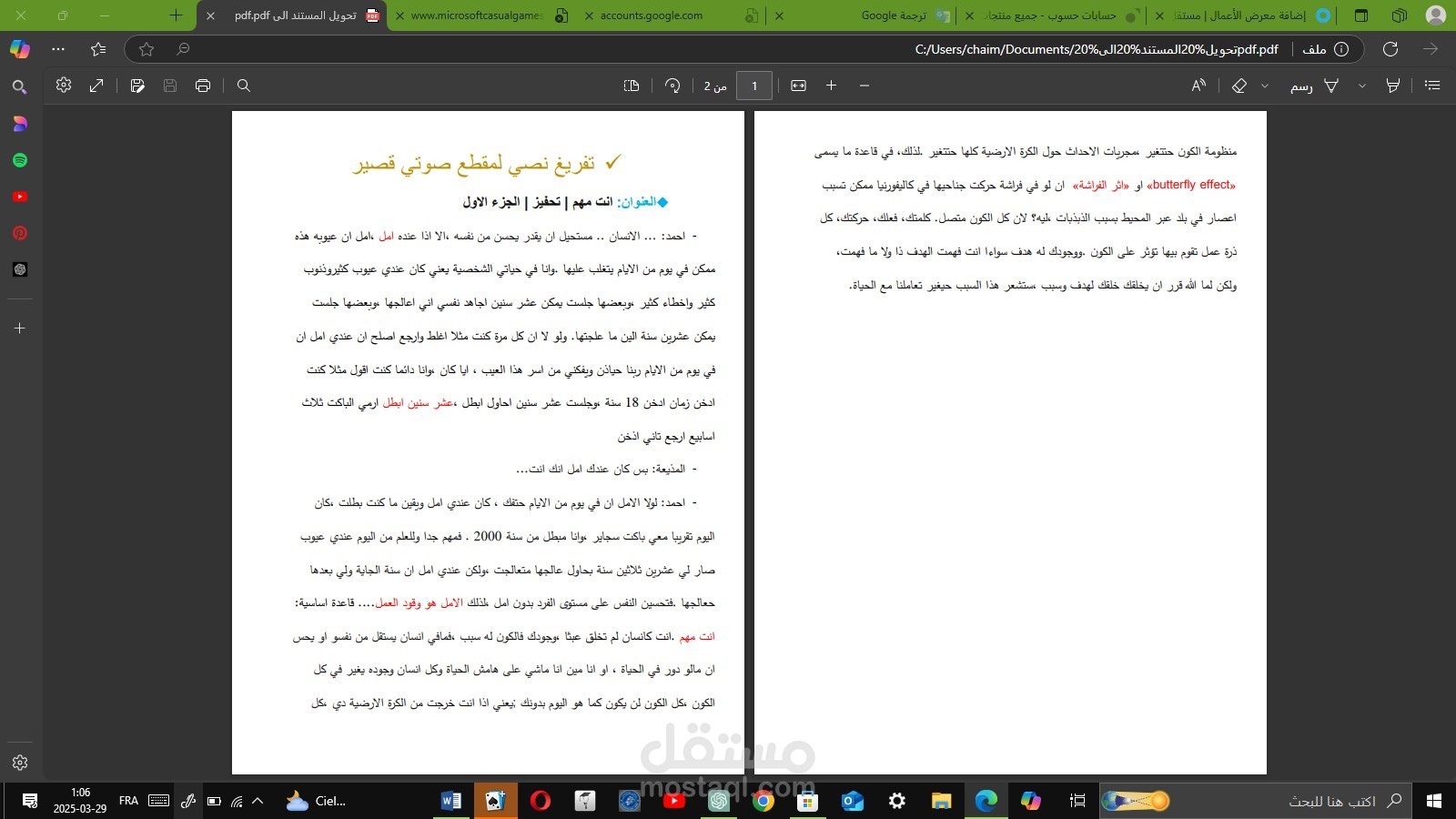Add a new app to Edge sidebar
This screenshot has height=819, width=1456.
(x=20, y=328)
